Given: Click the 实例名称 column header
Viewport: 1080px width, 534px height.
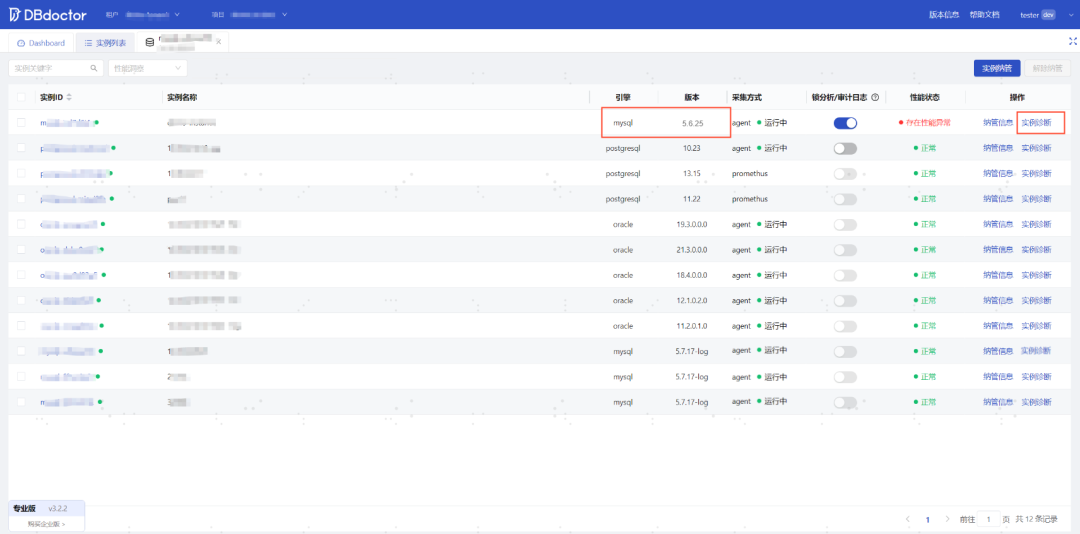Looking at the screenshot, I should click(x=183, y=97).
